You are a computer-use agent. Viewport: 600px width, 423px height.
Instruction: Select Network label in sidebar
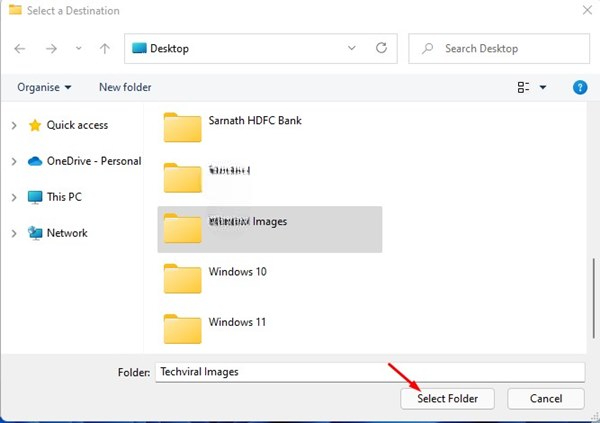tap(67, 233)
